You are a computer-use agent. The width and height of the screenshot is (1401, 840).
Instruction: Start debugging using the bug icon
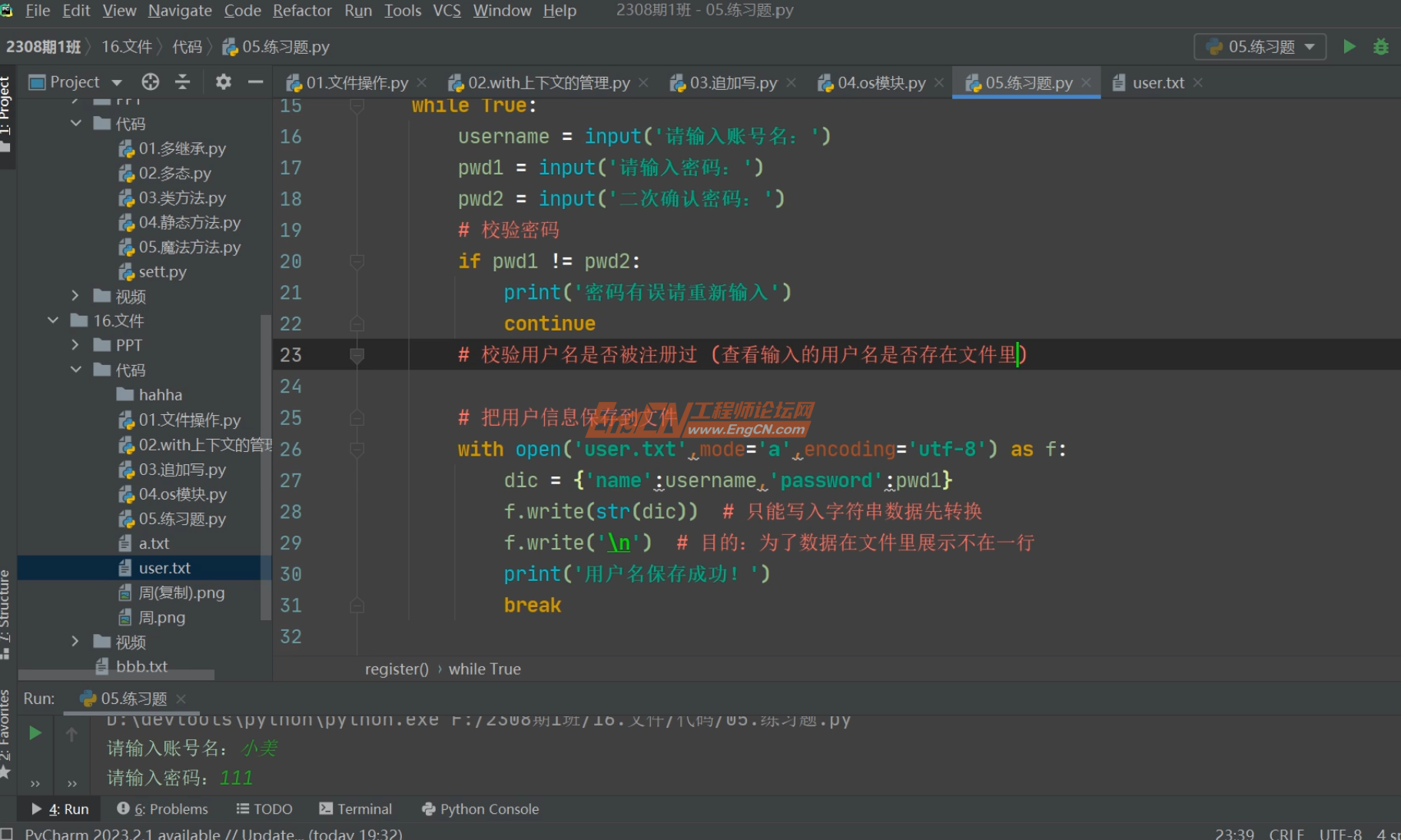(x=1381, y=46)
